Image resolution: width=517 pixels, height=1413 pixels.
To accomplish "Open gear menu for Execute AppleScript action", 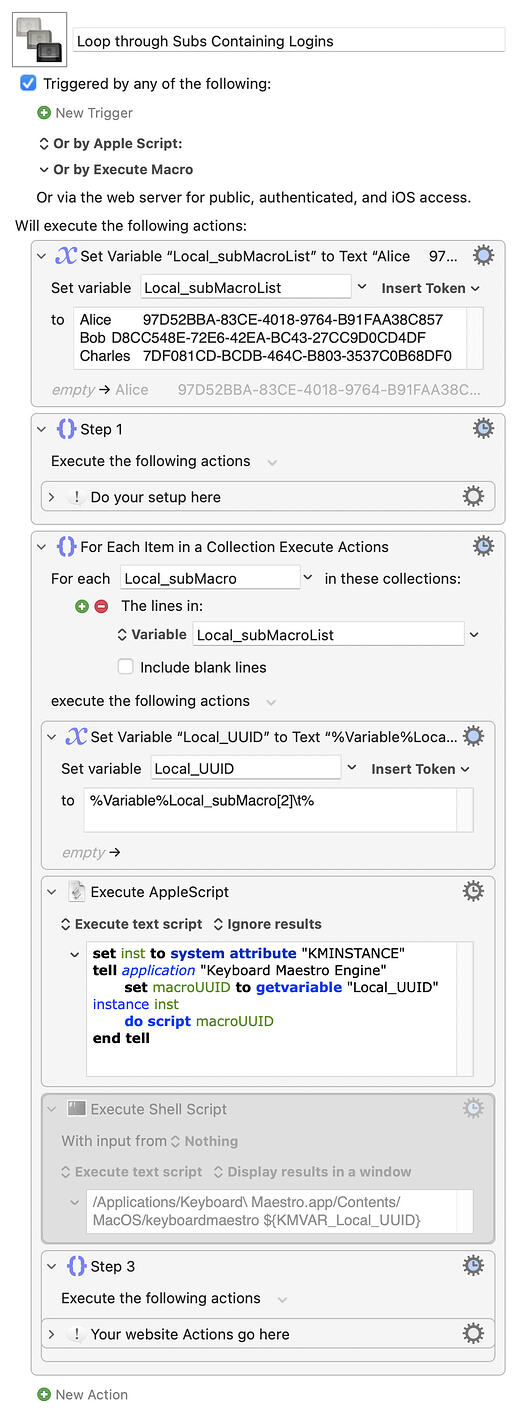I will click(473, 891).
